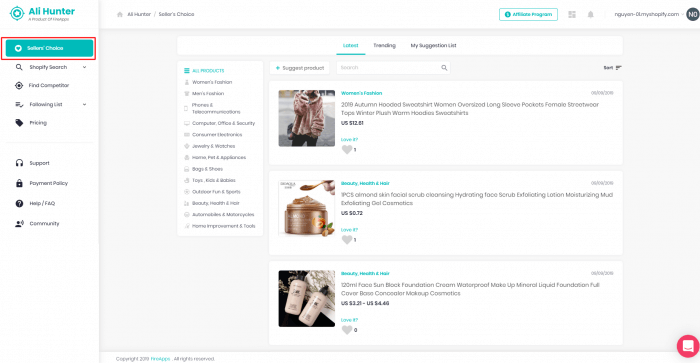The width and height of the screenshot is (700, 363).
Task: Open the 1PCS almond skin facial scrub title
Action: 477,199
